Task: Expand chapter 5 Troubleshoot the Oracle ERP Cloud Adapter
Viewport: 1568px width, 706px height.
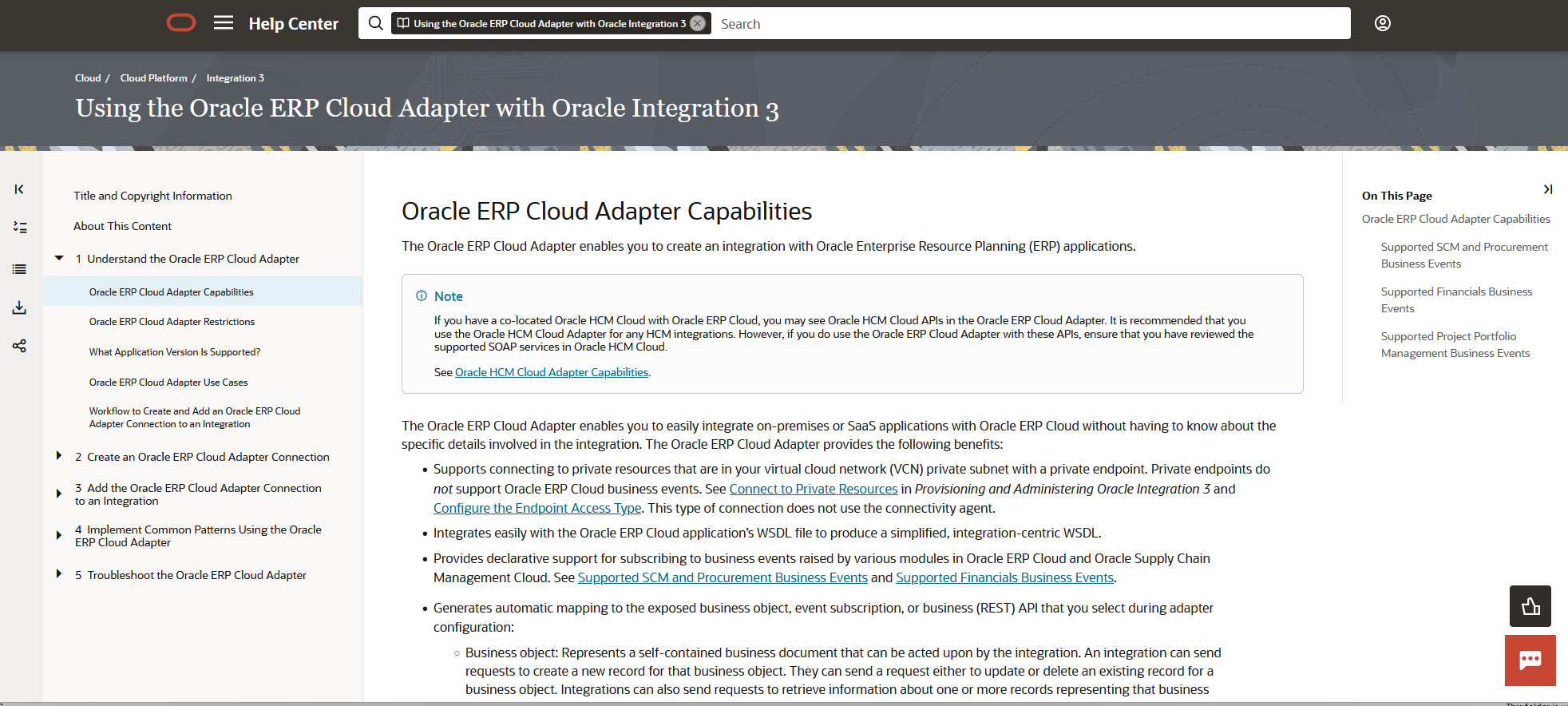Action: tap(59, 574)
